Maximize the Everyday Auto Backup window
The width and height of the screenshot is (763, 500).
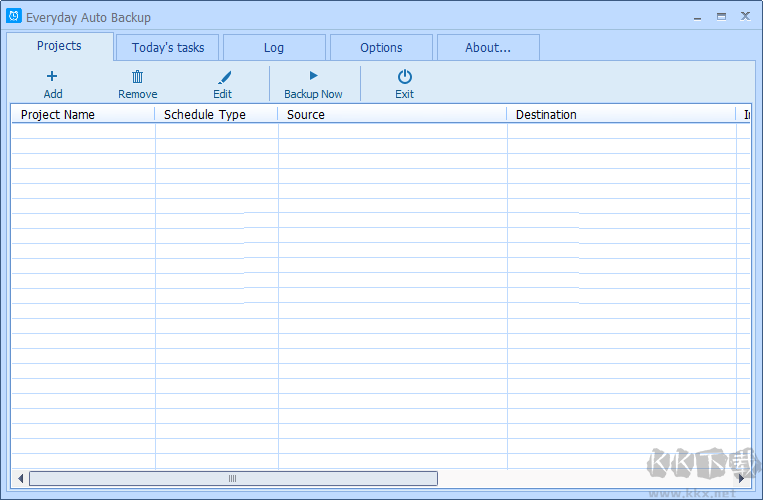(721, 16)
